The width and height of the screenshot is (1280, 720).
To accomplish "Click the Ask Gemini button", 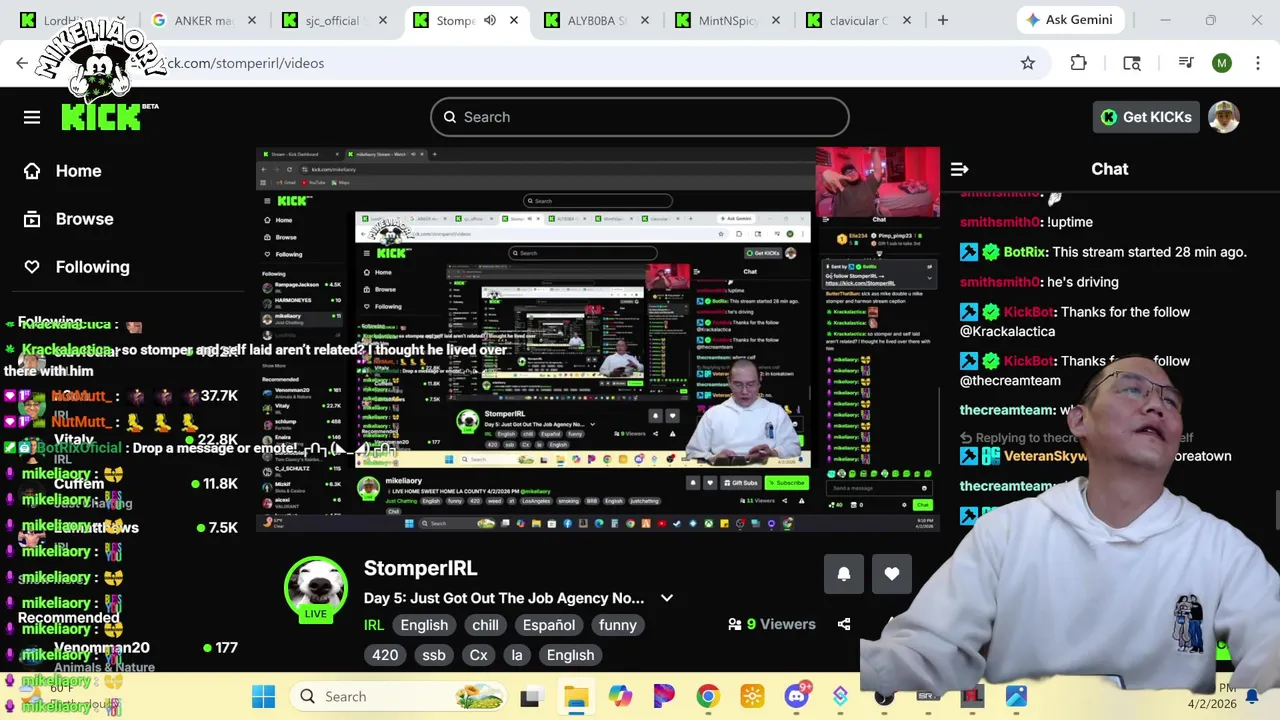I will 1072,20.
